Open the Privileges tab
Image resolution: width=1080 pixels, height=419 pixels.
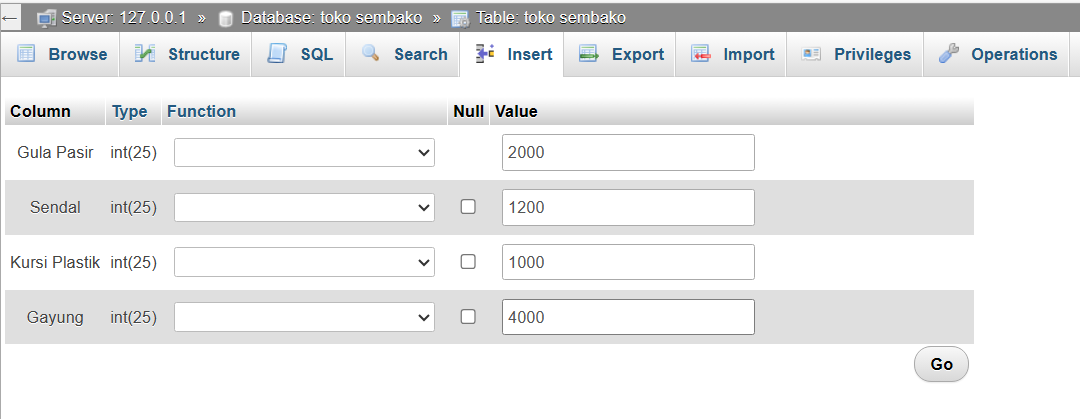click(x=855, y=54)
